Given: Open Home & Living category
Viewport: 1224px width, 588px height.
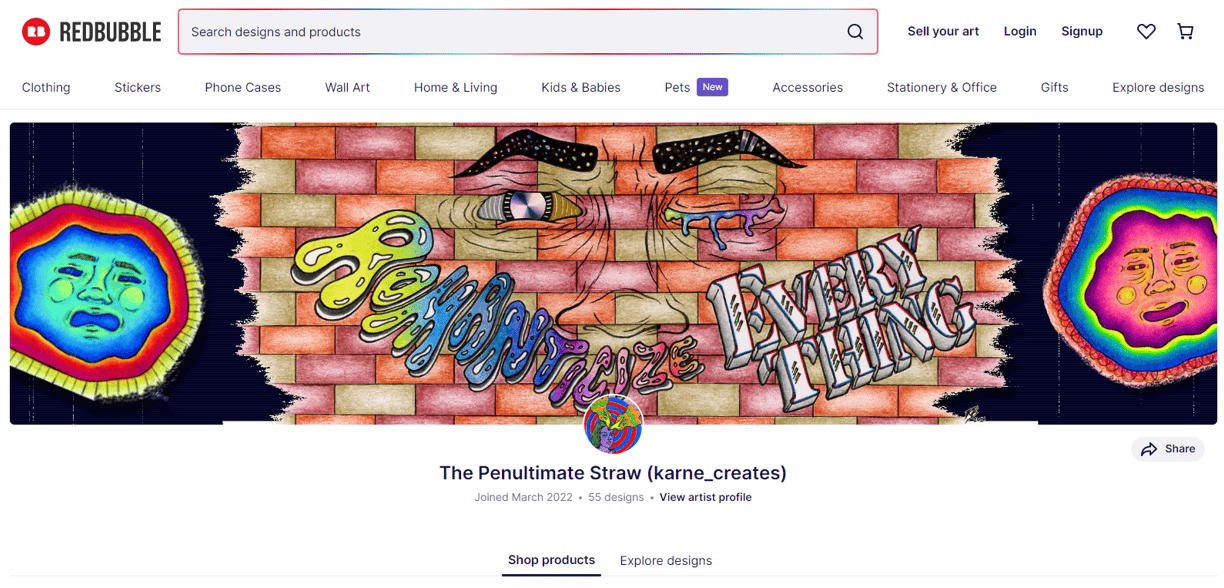Looking at the screenshot, I should tap(456, 88).
